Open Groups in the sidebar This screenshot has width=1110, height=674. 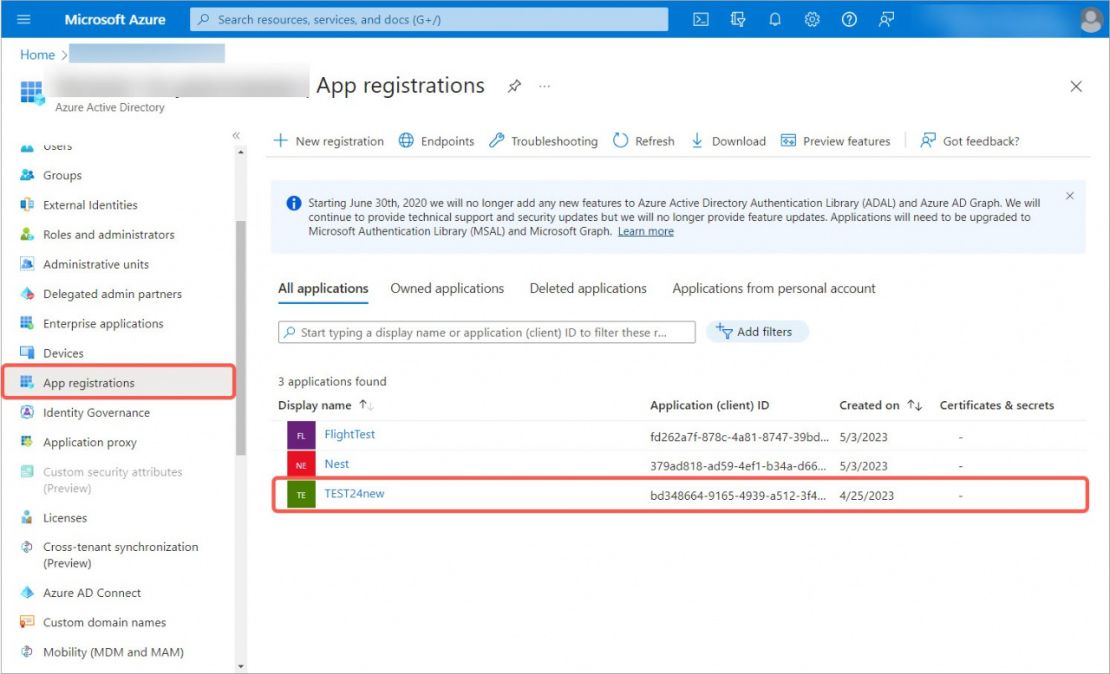point(62,175)
